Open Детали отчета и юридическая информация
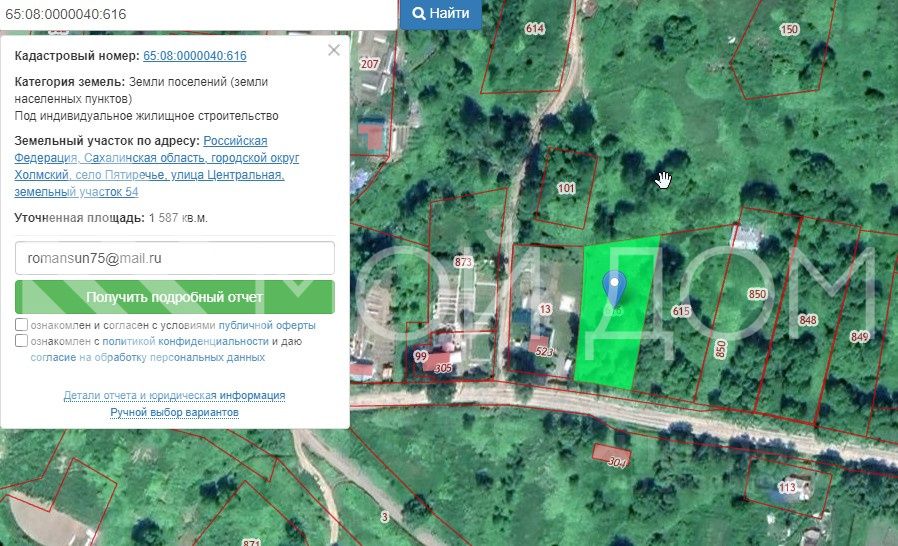 (174, 395)
